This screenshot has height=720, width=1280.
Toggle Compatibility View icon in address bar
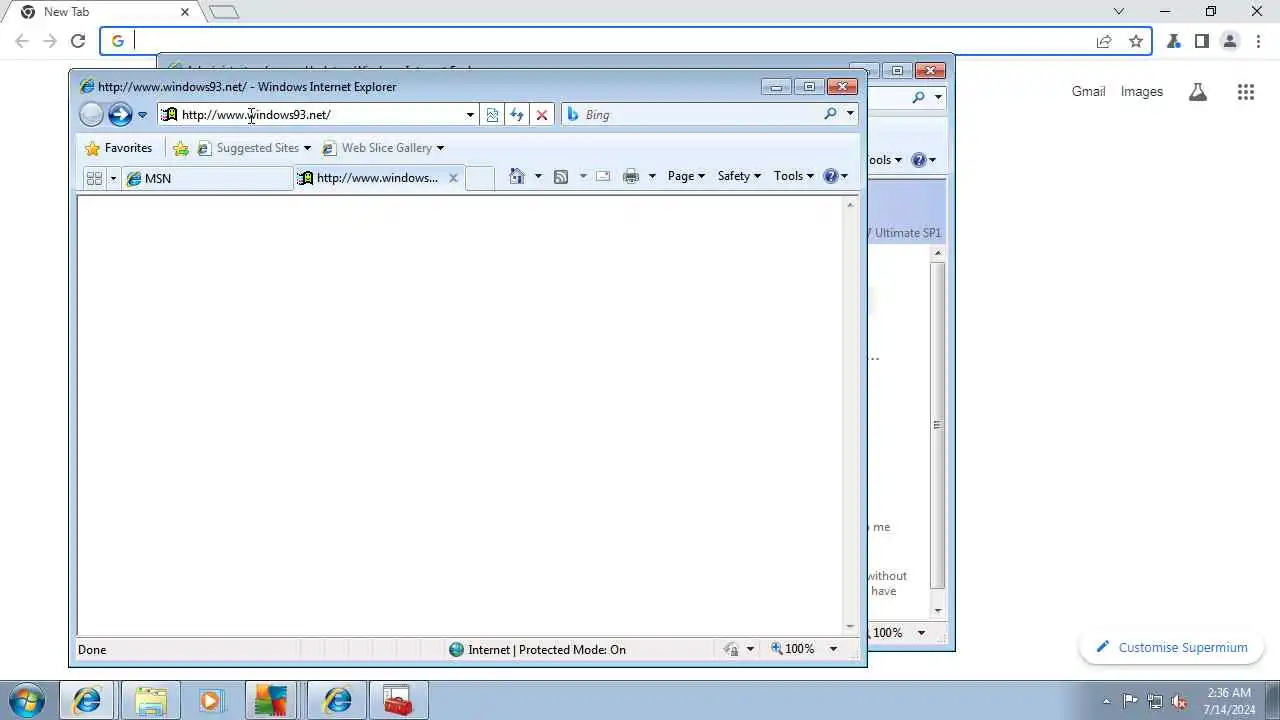492,115
